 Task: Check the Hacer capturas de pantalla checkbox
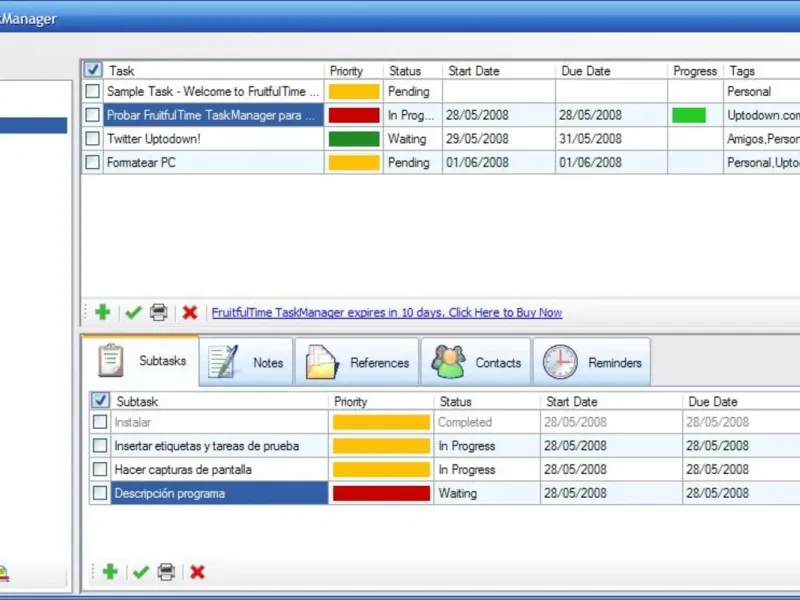coord(100,469)
